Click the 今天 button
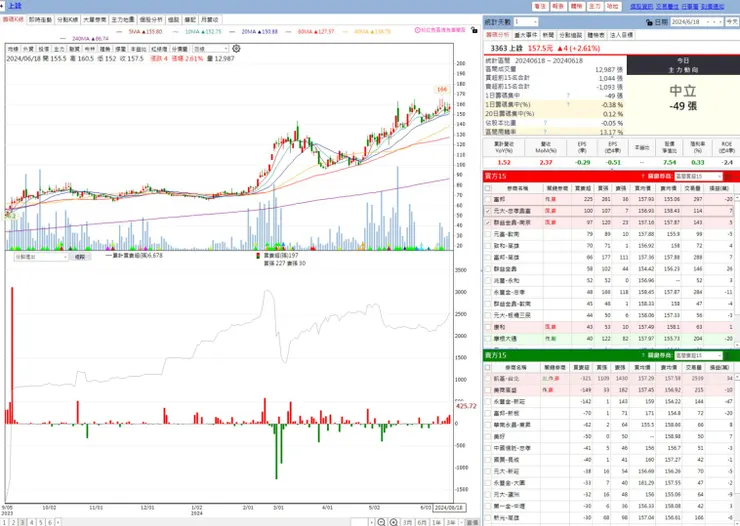Screen dimensions: 740x526 [x=732, y=22]
